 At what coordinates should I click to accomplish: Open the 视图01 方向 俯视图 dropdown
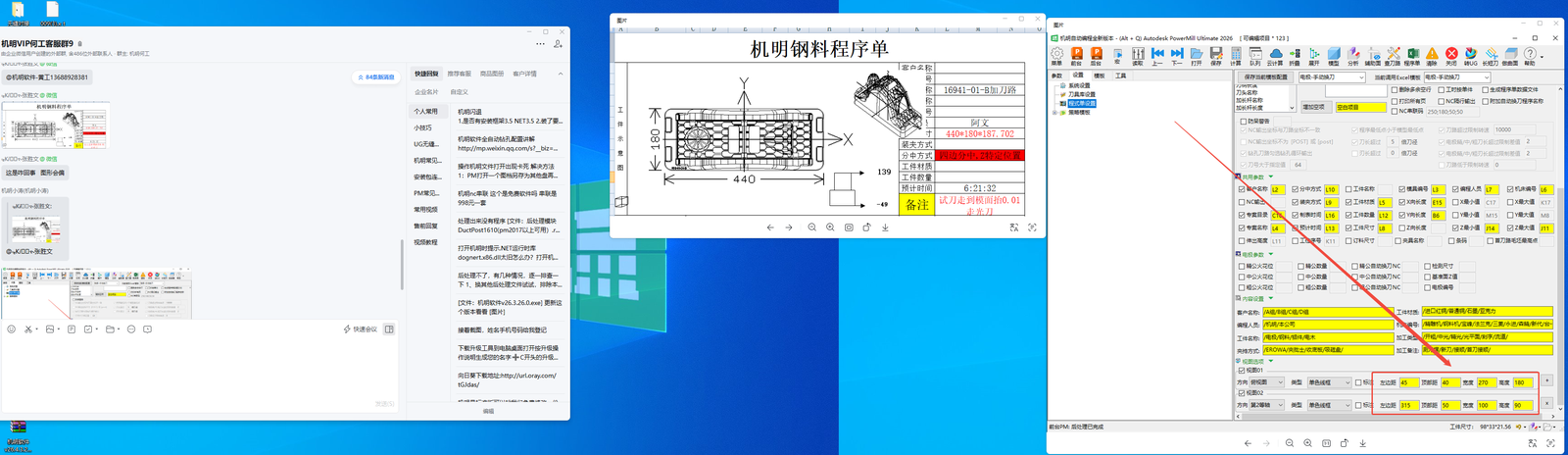point(1266,382)
